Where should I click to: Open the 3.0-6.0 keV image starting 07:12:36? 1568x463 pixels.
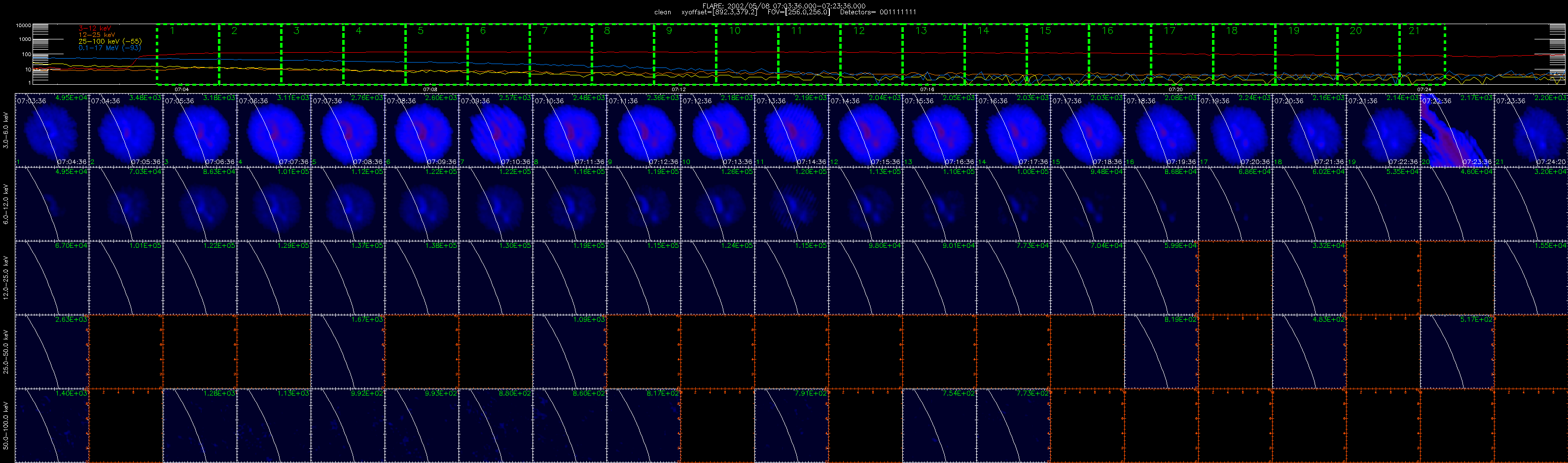[717, 130]
